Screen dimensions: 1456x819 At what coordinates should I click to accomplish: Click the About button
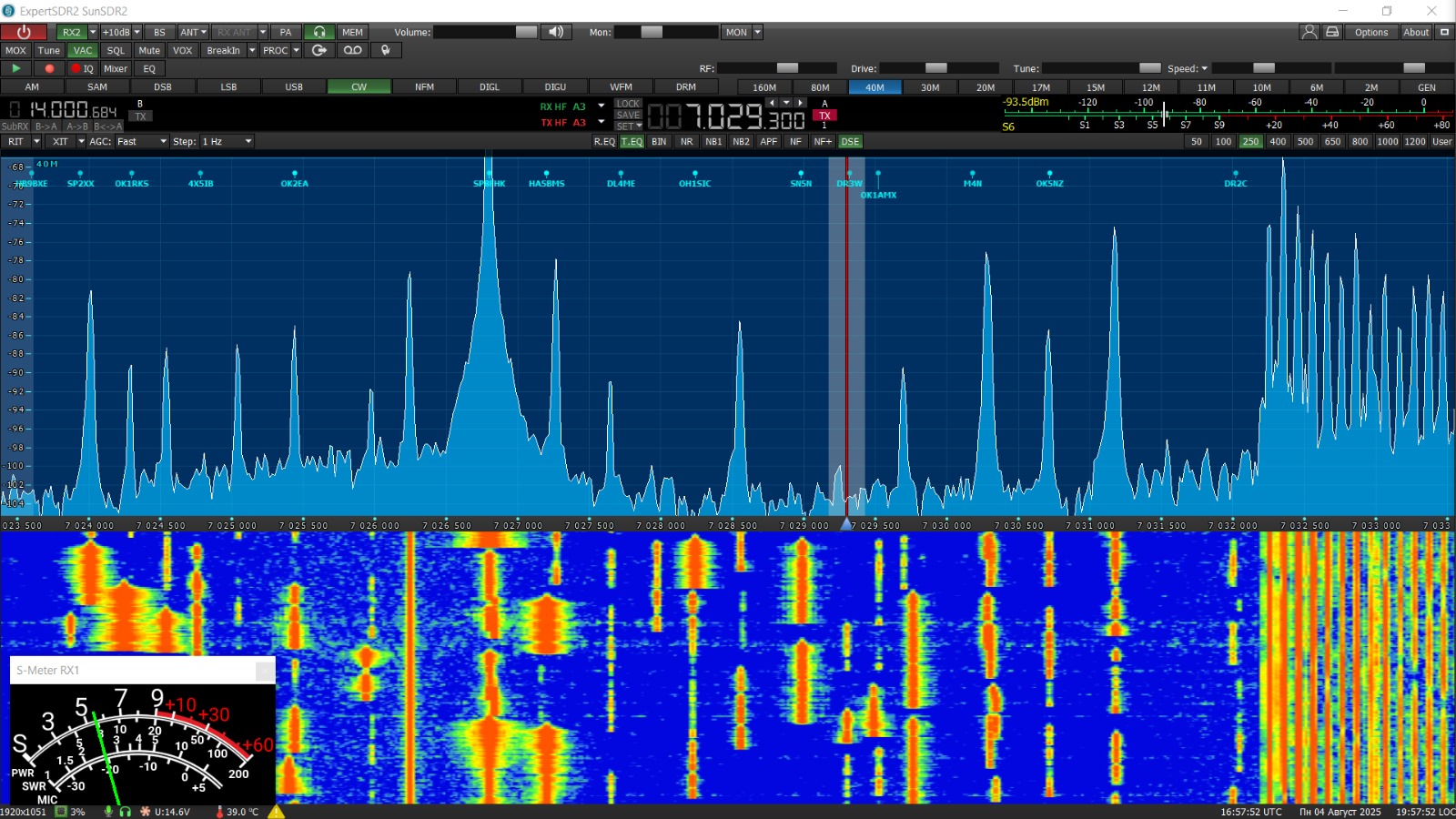[1415, 32]
